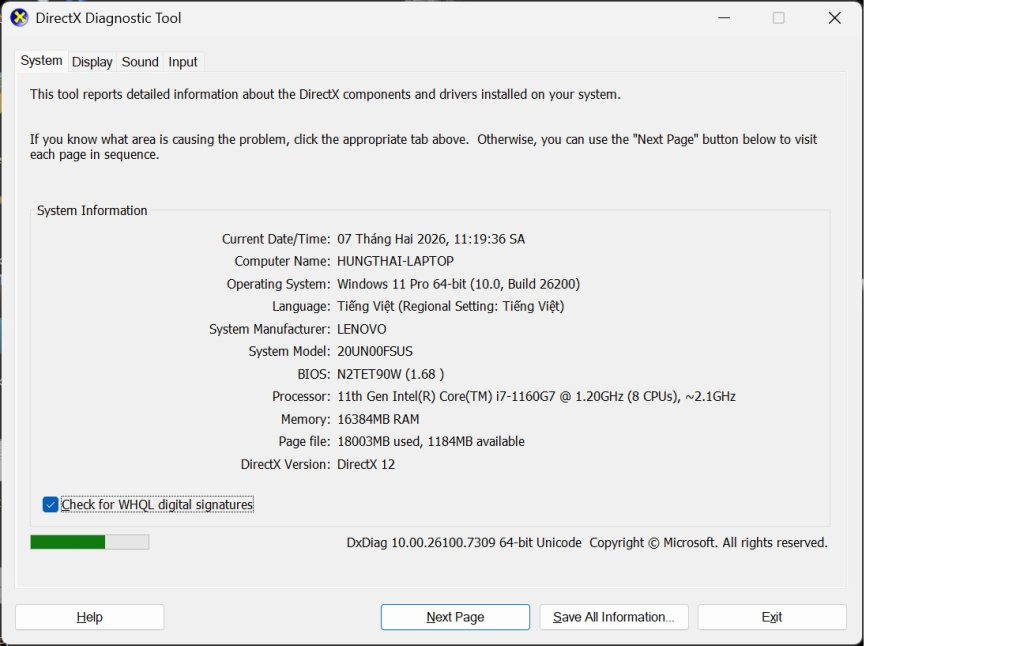The width and height of the screenshot is (1024, 646).
Task: Click the Language value Tiếng Việt
Action: point(451,306)
